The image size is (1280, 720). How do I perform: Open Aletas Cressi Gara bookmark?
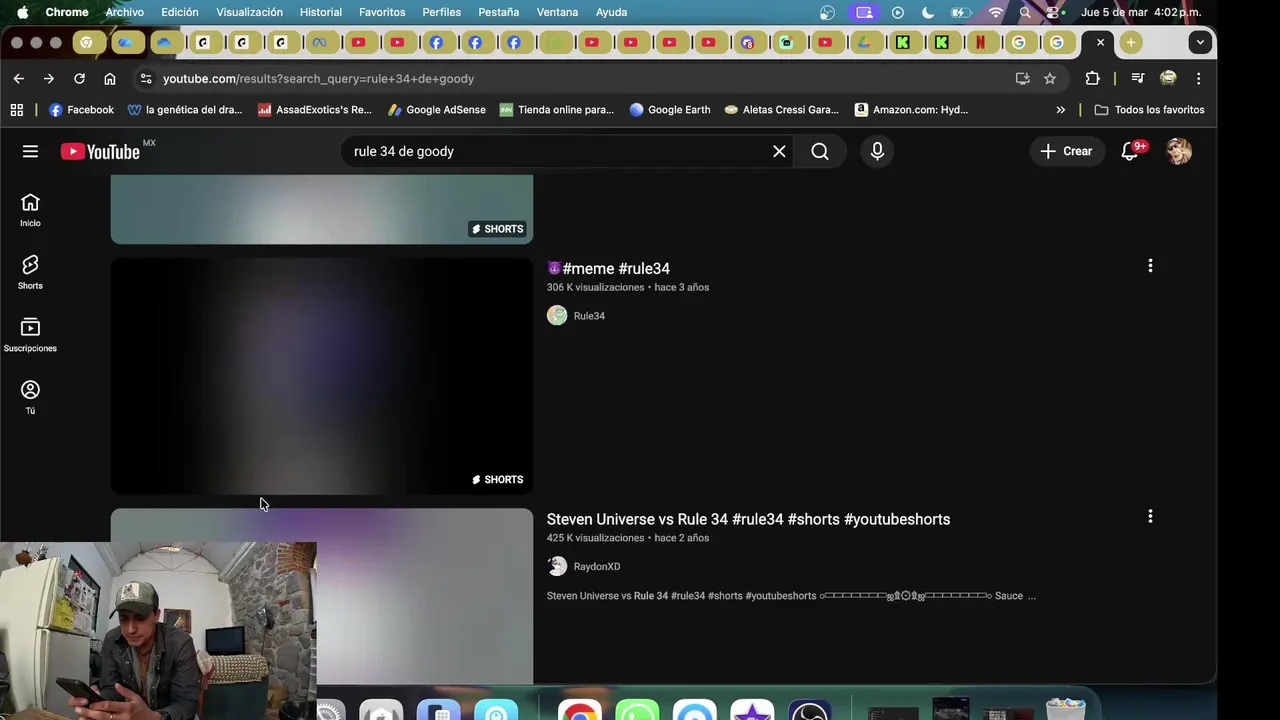click(781, 110)
